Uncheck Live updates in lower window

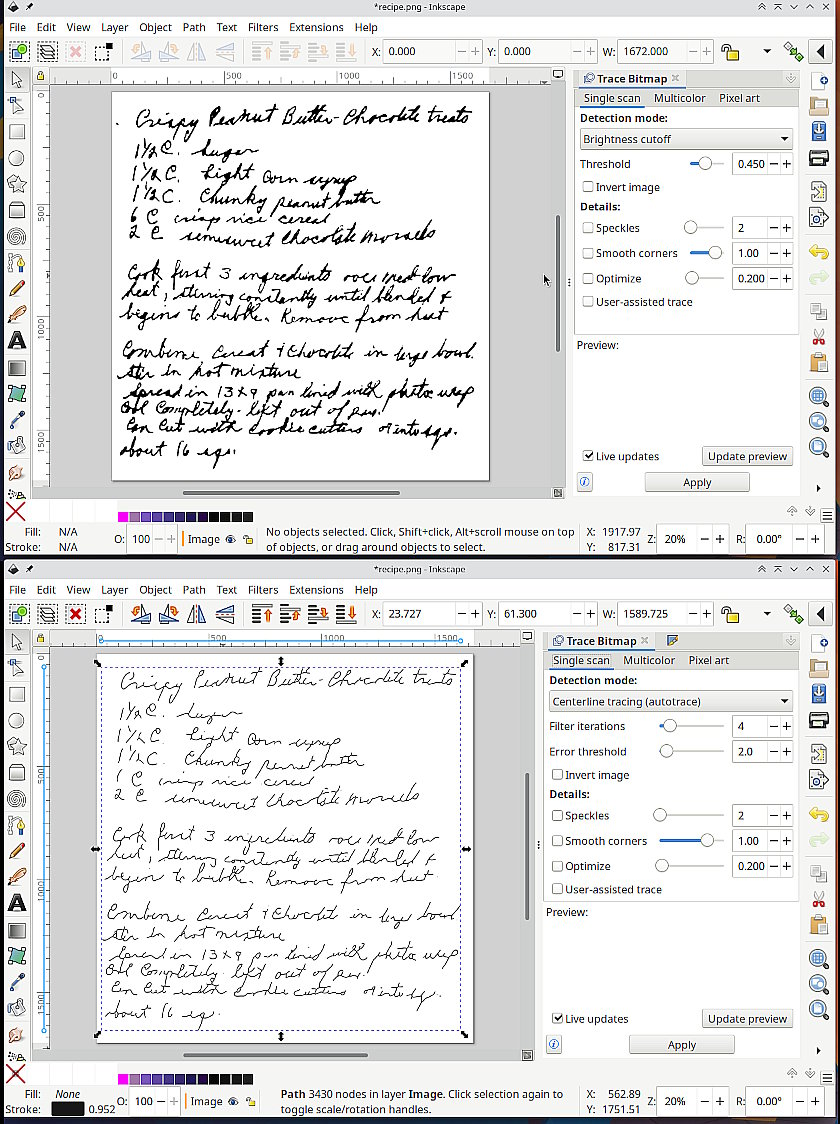tap(557, 1019)
